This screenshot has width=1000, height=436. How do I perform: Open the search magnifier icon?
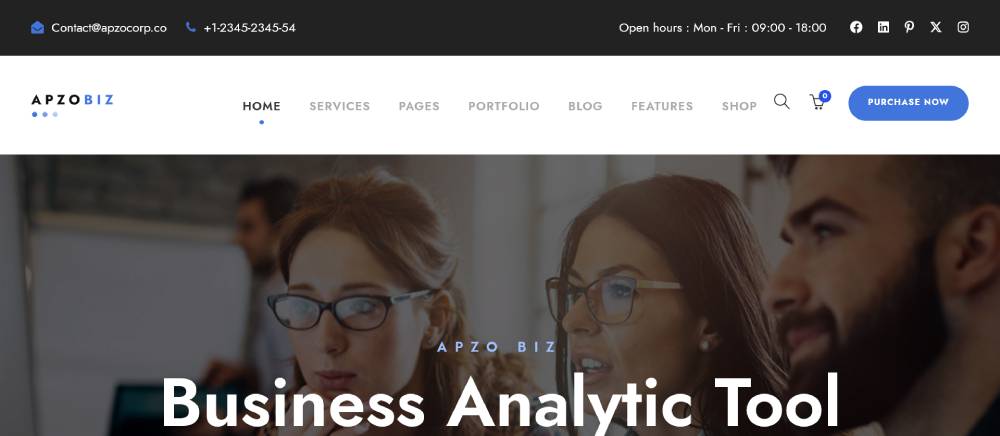tap(782, 101)
